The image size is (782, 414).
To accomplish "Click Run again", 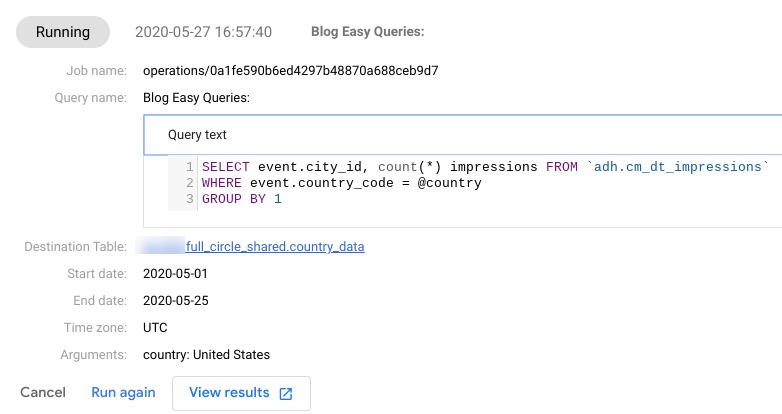I will tap(123, 392).
